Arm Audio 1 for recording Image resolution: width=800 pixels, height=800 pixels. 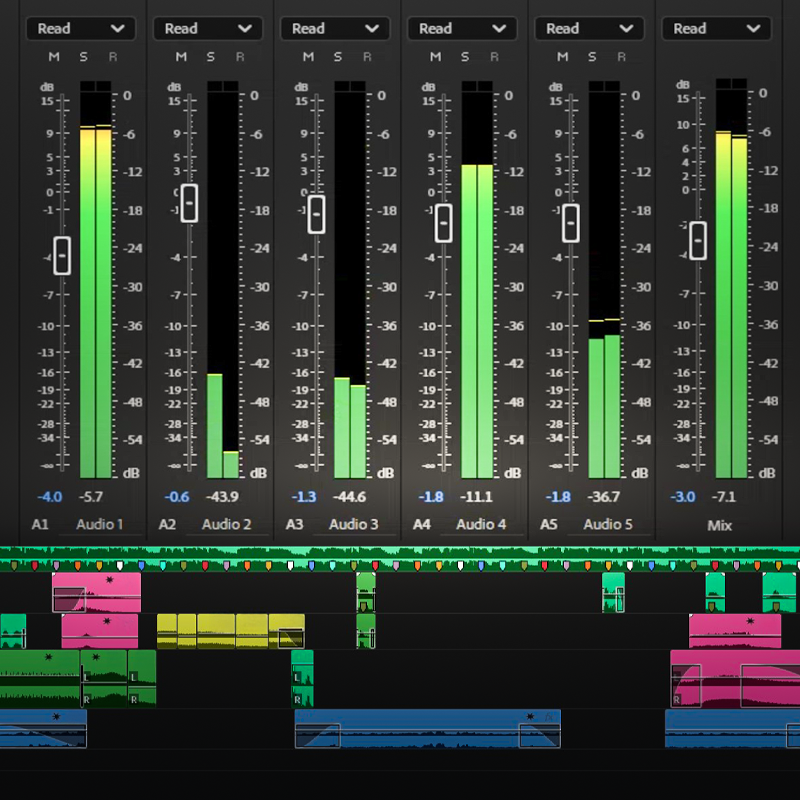[x=112, y=57]
